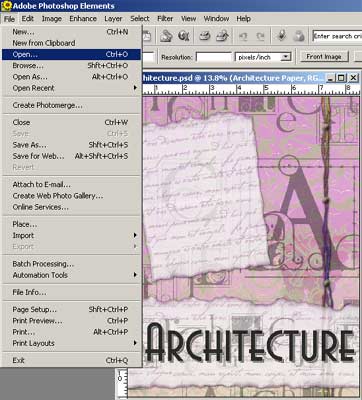Choose Print... menu item
362x400 pixels.
pyautogui.click(x=71, y=332)
